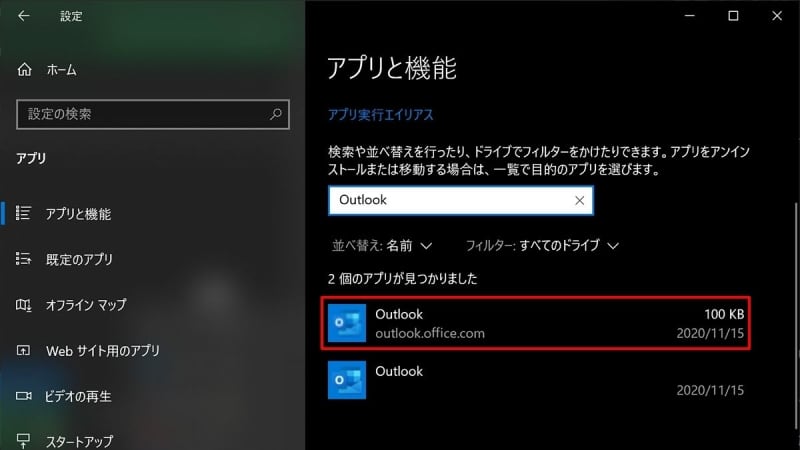This screenshot has height=450, width=800.
Task: Click the icon of the second Outlook entry
Action: tap(347, 380)
